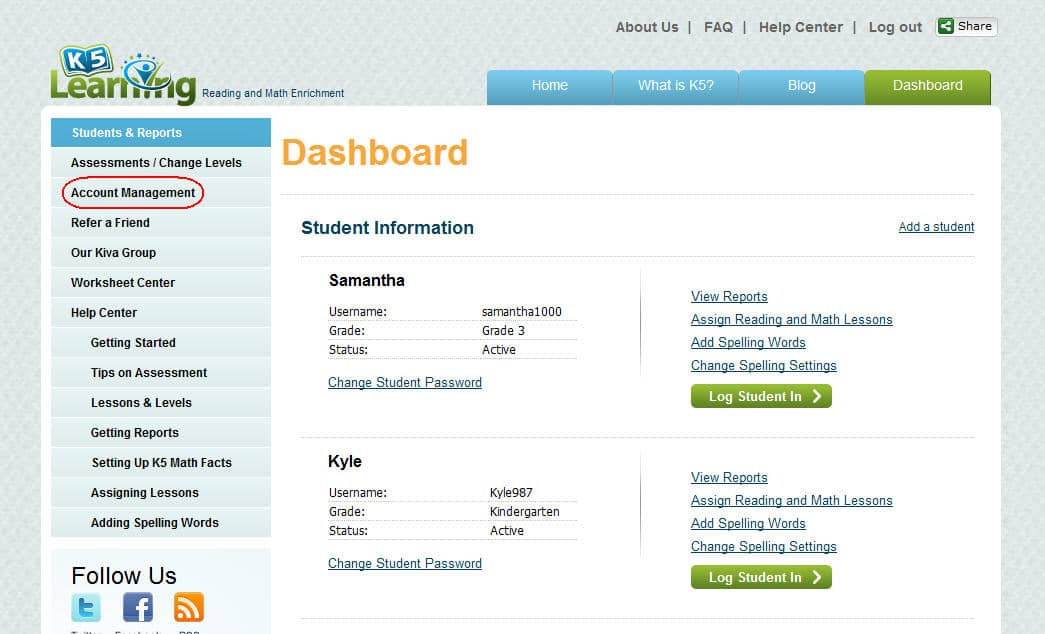
Task: Open Getting Reports topic
Action: 161,433
